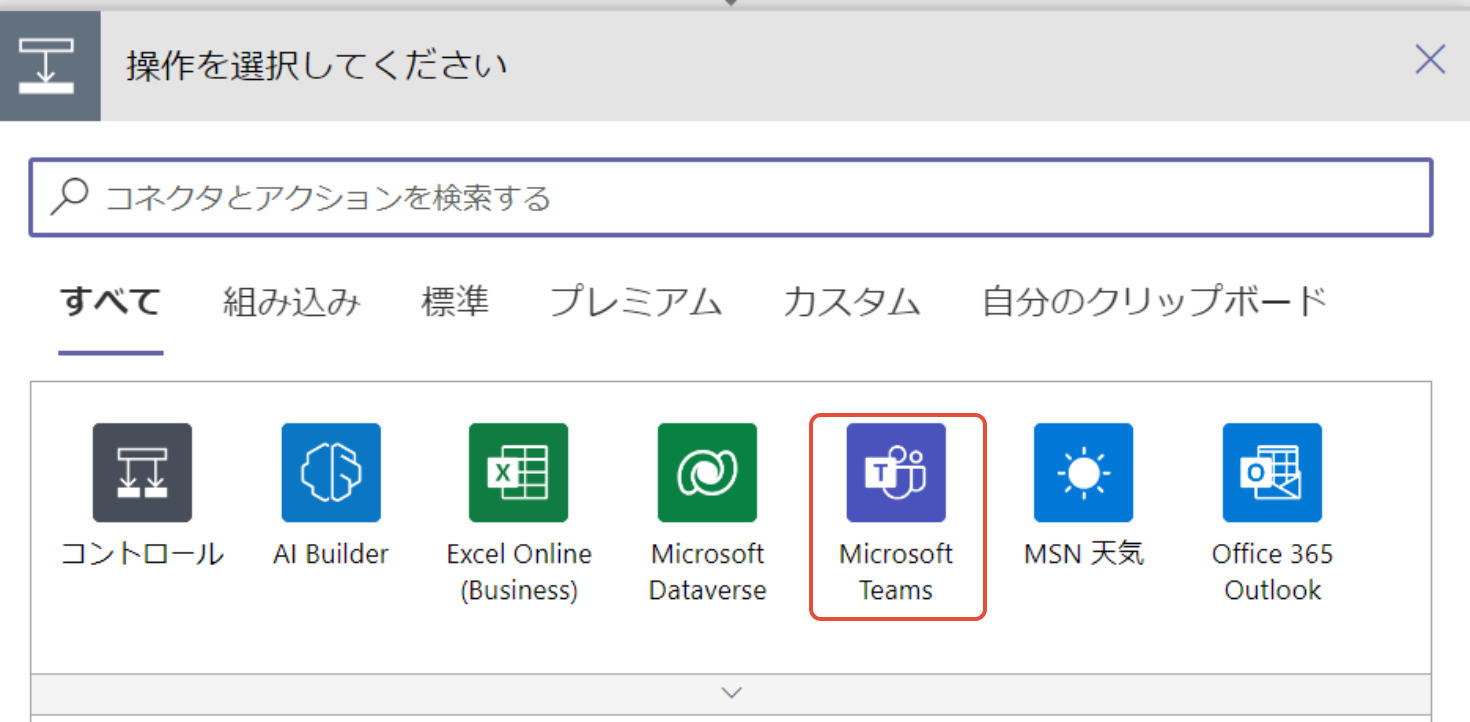Click the 操作を選択 header action icon
Screen dimensions: 1470x722
[x=50, y=66]
